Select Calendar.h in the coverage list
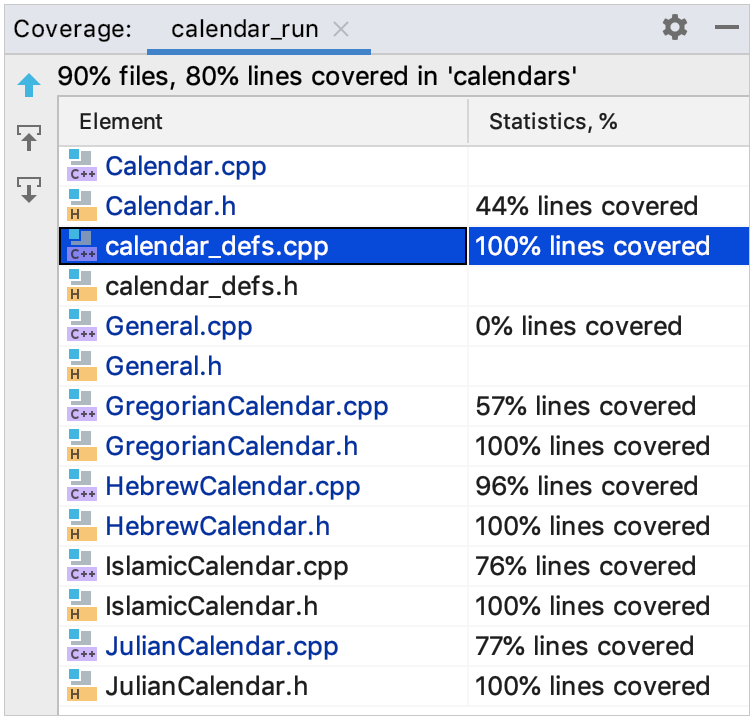The width and height of the screenshot is (755, 718). [x=170, y=206]
